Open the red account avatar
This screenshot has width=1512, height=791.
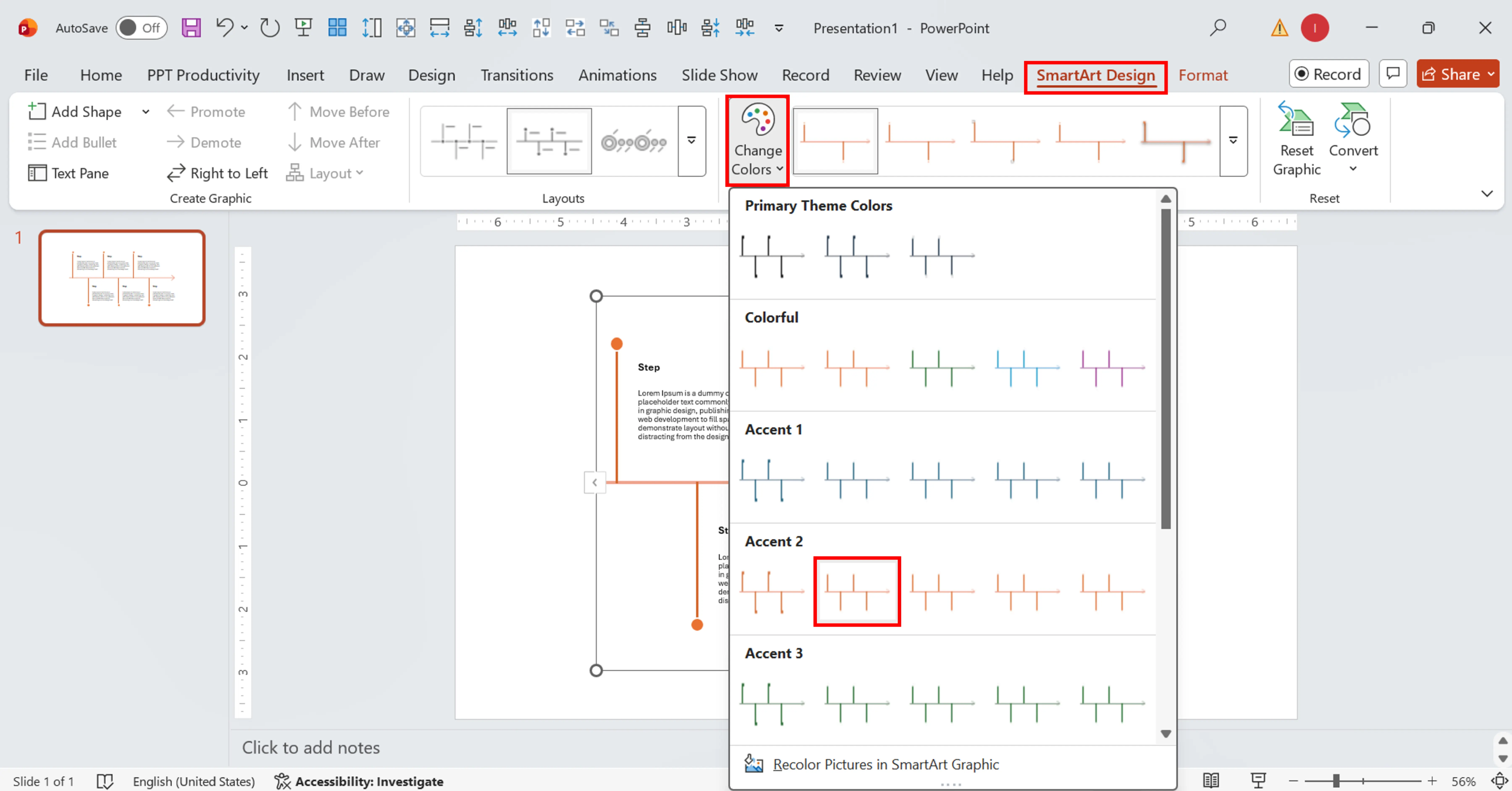coord(1315,28)
